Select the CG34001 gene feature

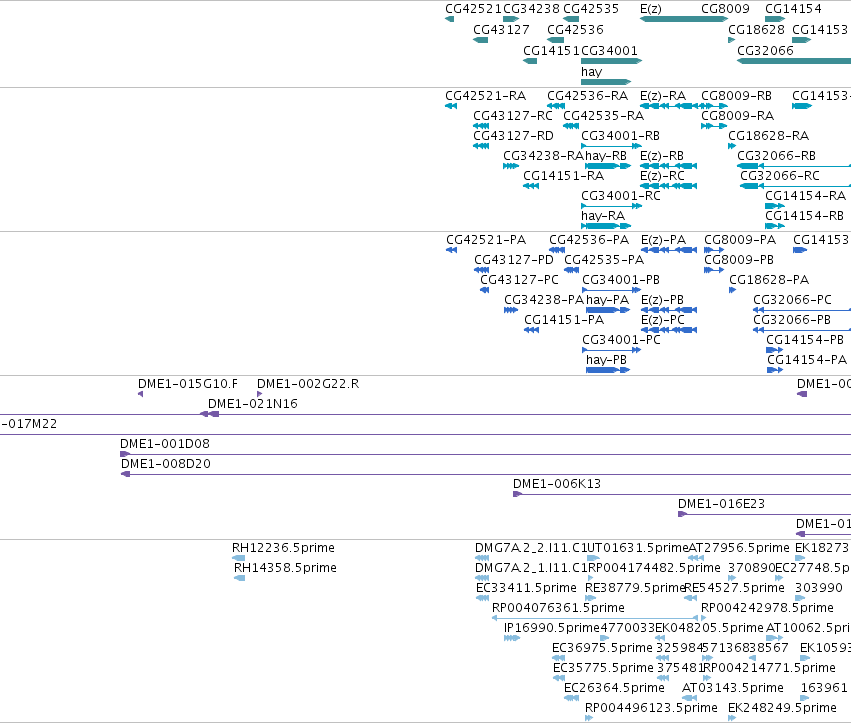point(611,61)
